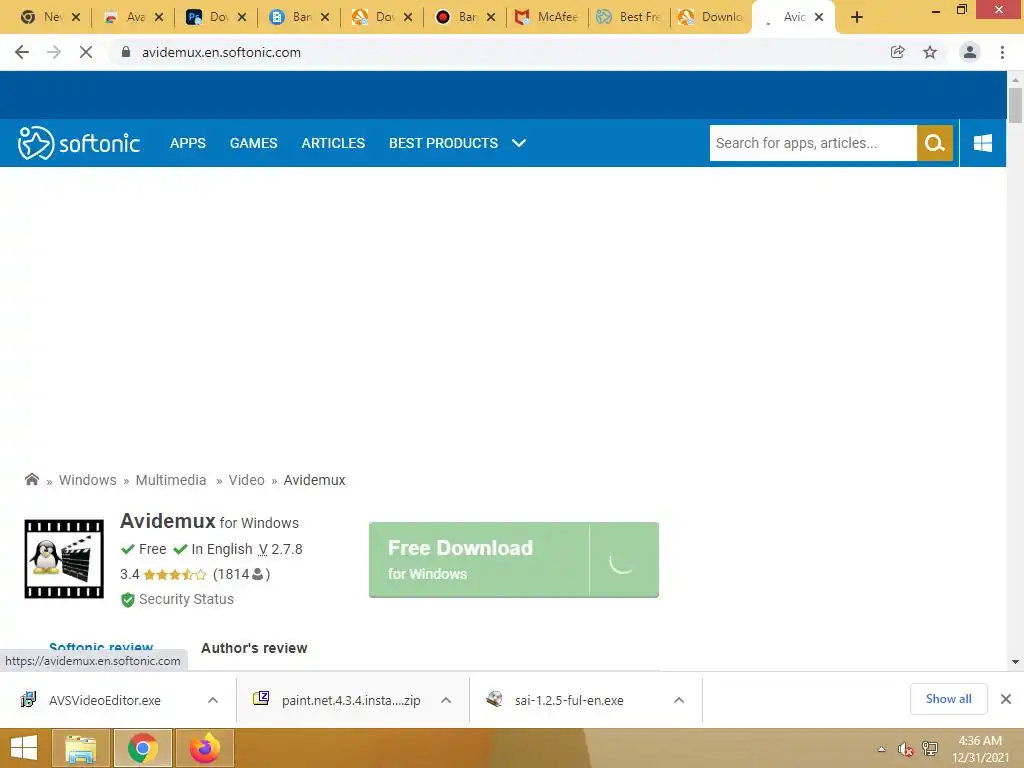Image resolution: width=1024 pixels, height=768 pixels.
Task: Close the active Avidemux browser tab
Action: (819, 17)
